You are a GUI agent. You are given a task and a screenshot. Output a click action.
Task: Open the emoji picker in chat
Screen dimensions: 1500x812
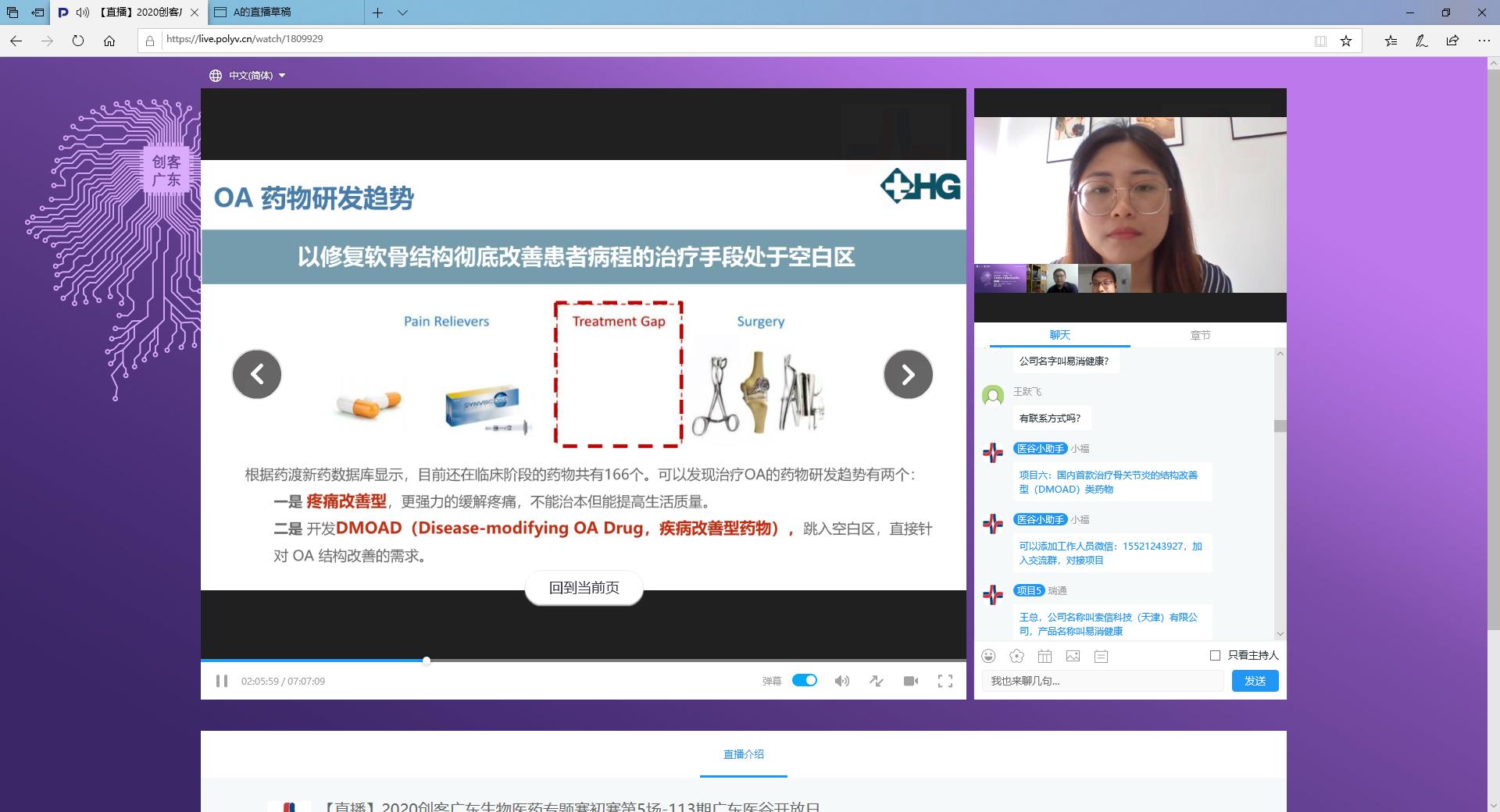990,657
